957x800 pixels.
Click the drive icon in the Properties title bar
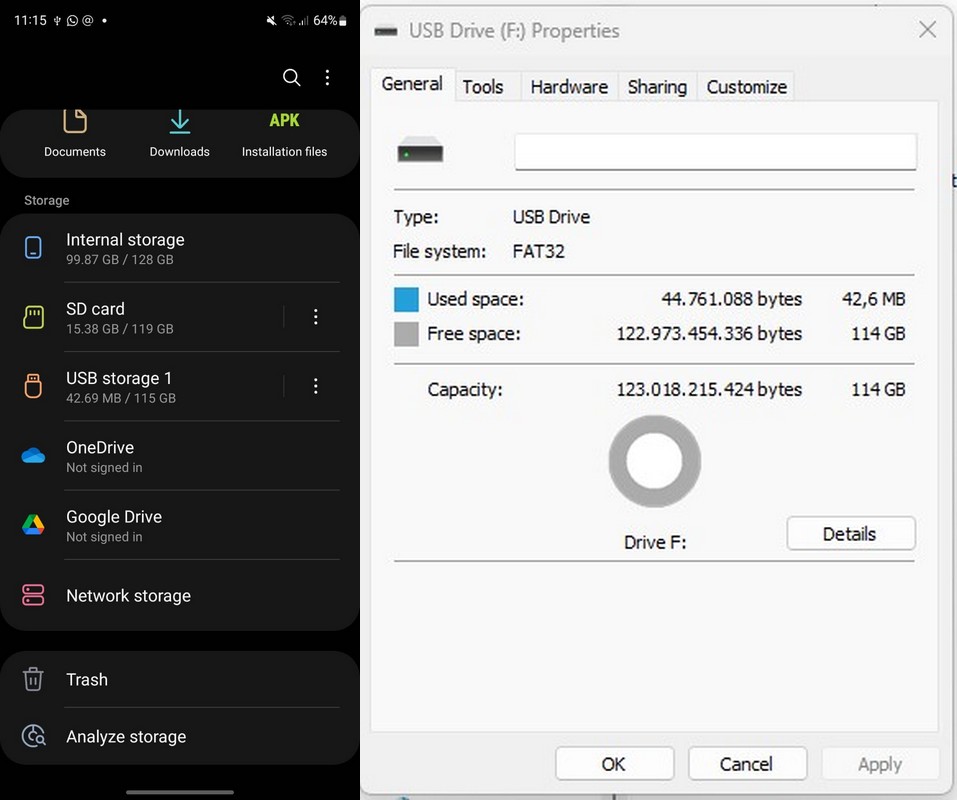386,31
